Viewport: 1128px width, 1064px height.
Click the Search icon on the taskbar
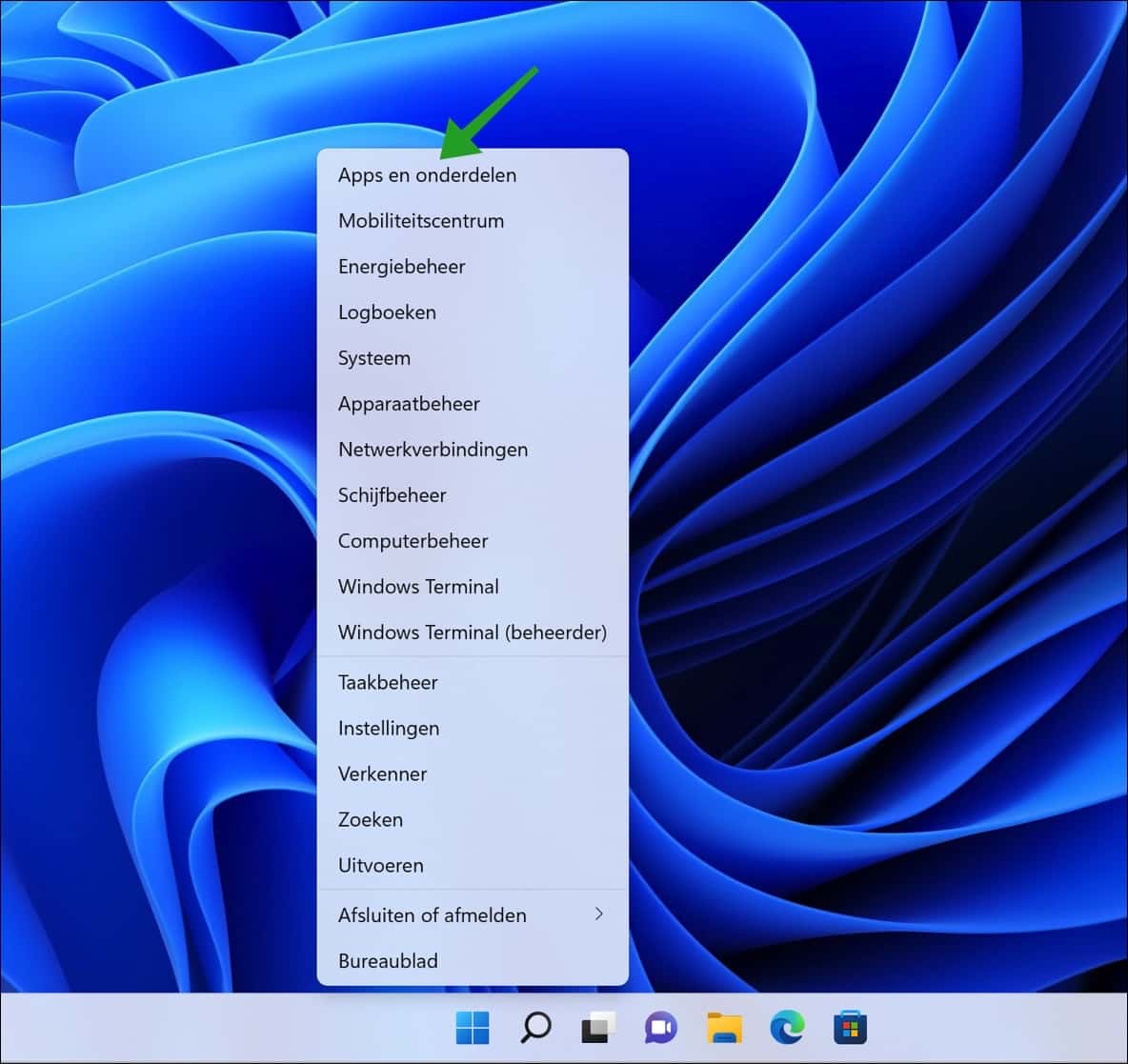coord(534,1028)
